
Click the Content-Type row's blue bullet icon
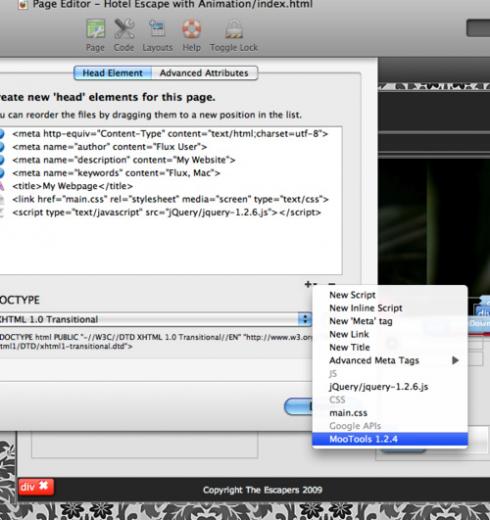point(2,134)
